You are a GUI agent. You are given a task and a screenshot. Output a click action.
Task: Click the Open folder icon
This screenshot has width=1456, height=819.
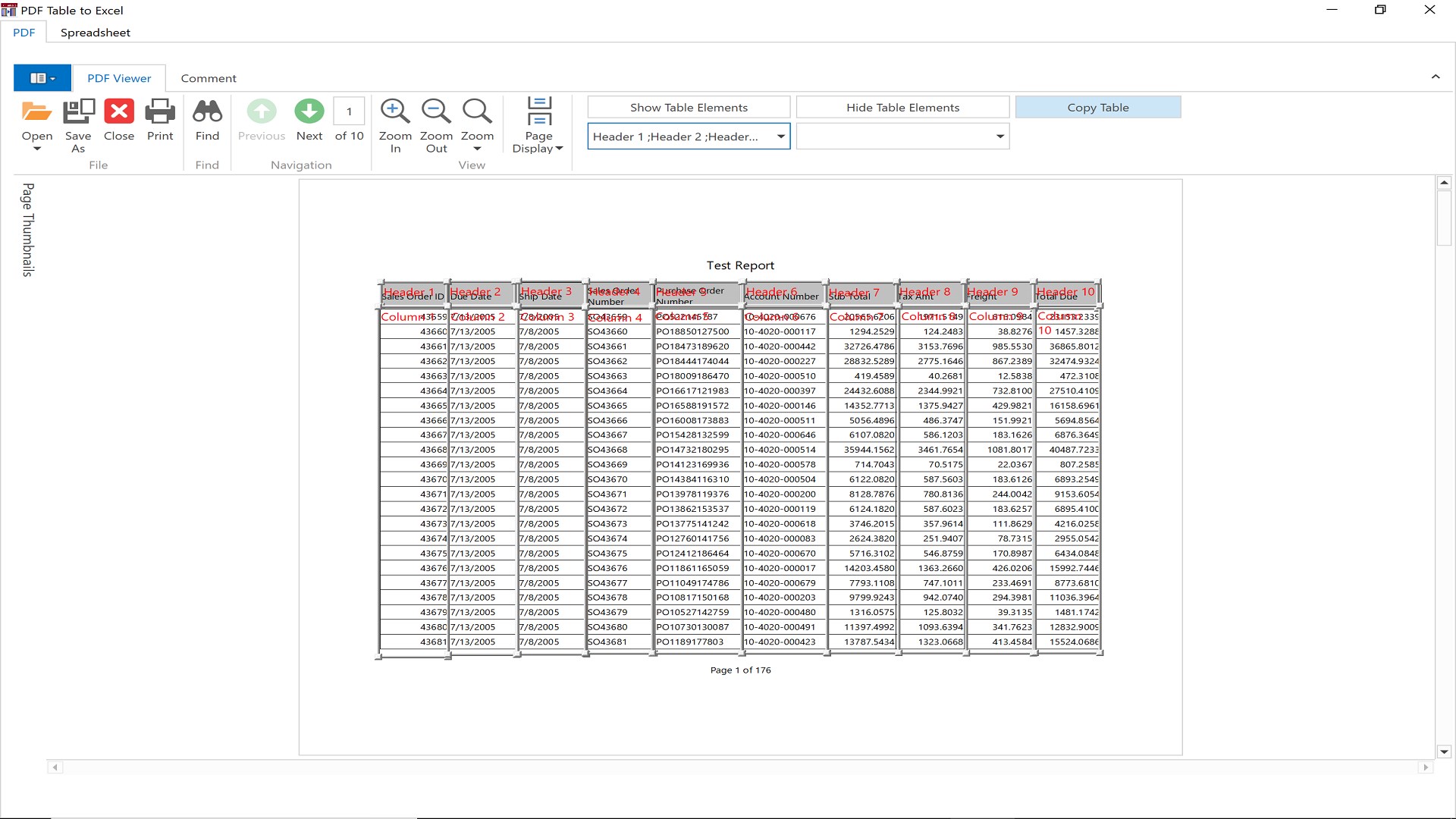click(36, 112)
